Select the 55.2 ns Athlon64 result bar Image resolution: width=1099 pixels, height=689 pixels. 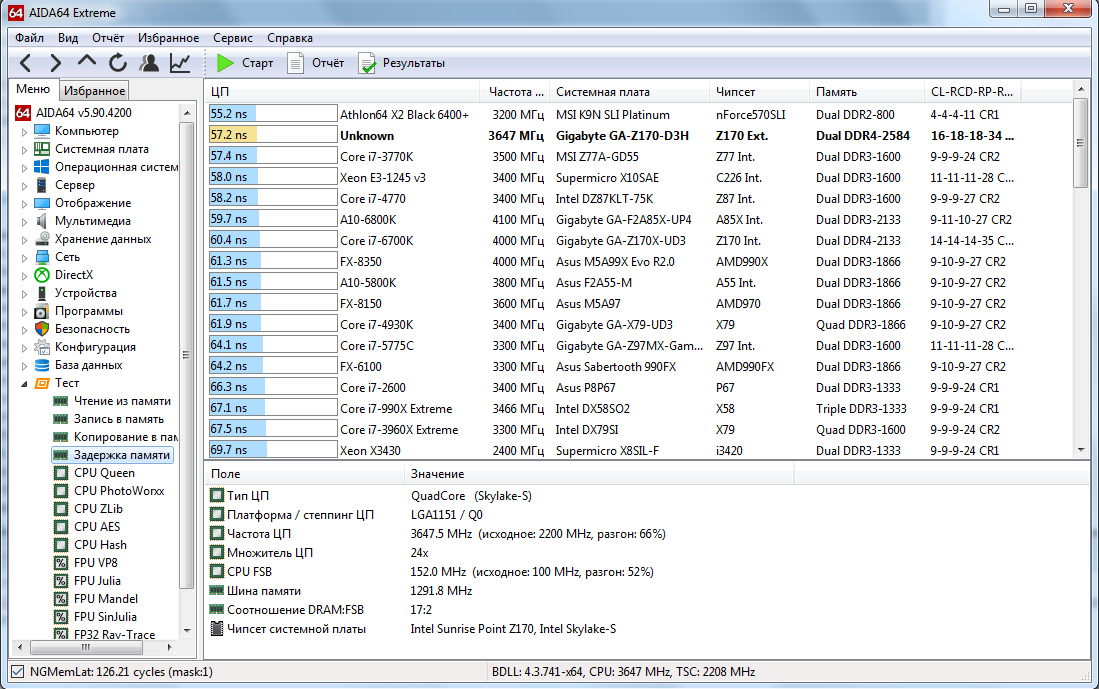[x=273, y=114]
